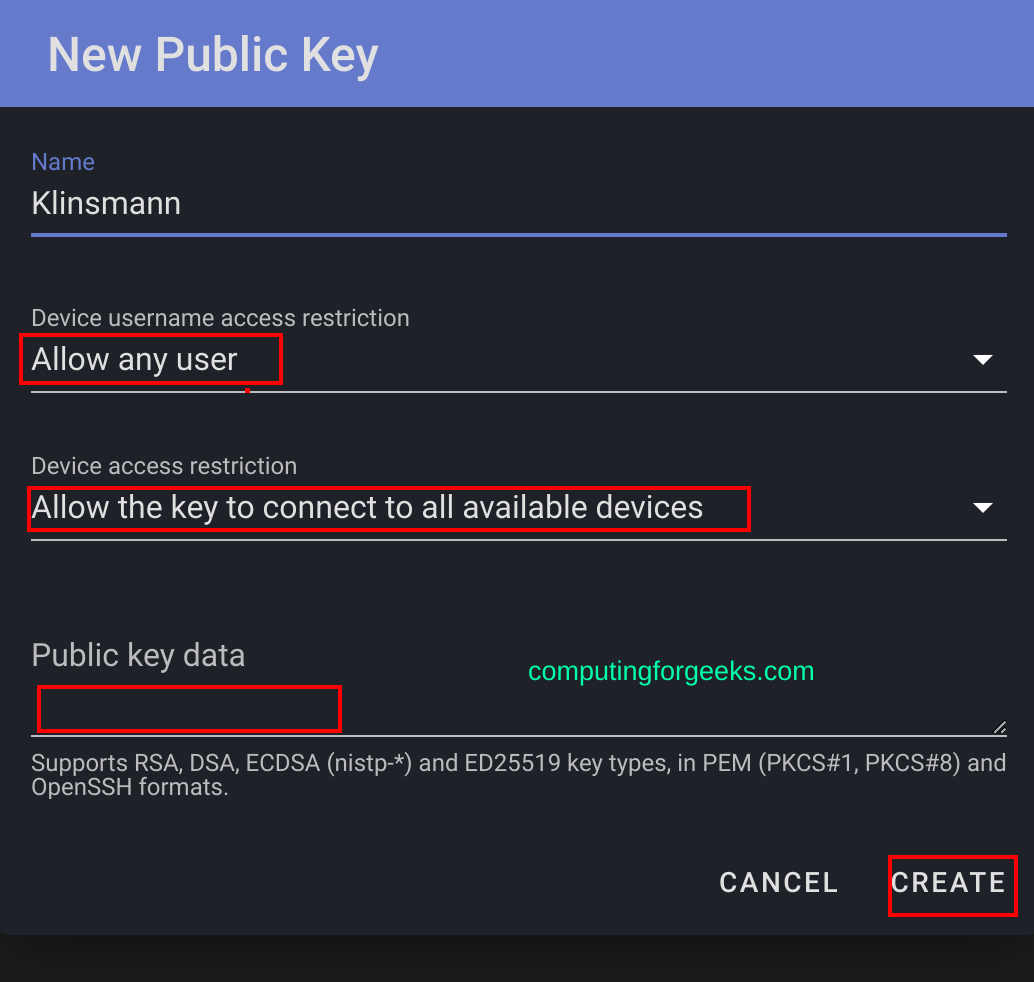This screenshot has height=982, width=1034.
Task: Click the 'Device access restriction' label
Action: [164, 466]
